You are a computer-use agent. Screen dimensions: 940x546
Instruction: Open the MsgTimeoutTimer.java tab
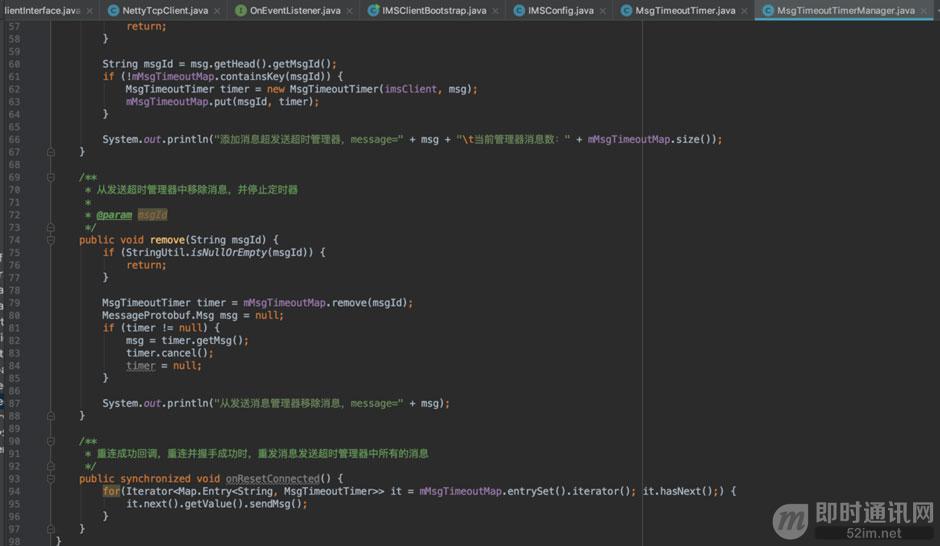pos(685,10)
